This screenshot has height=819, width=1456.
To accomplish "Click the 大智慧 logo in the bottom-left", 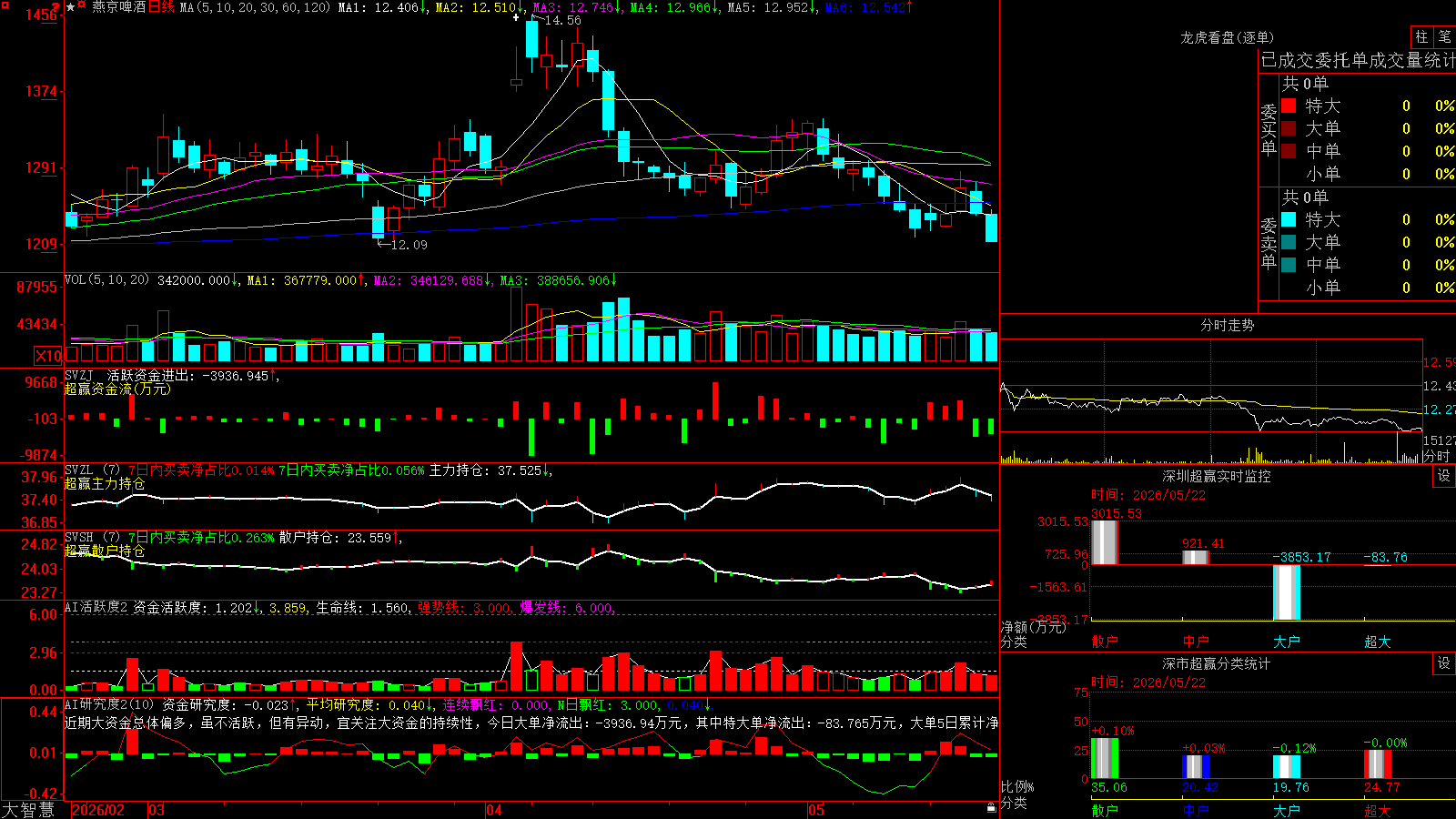I will coord(28,810).
